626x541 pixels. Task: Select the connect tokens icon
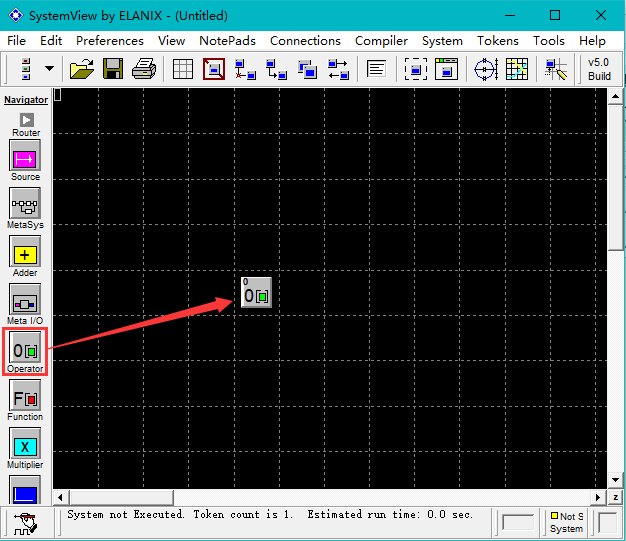click(x=276, y=69)
